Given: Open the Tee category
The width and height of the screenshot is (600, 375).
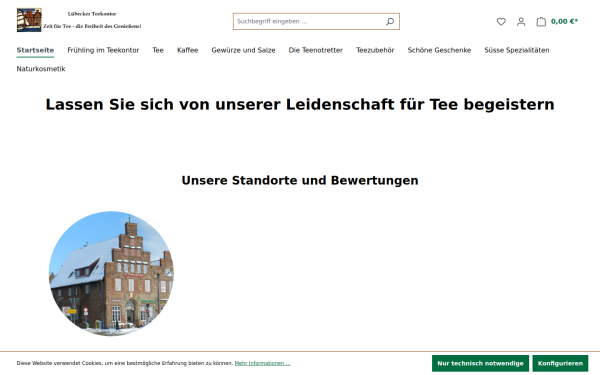Looking at the screenshot, I should click(158, 50).
